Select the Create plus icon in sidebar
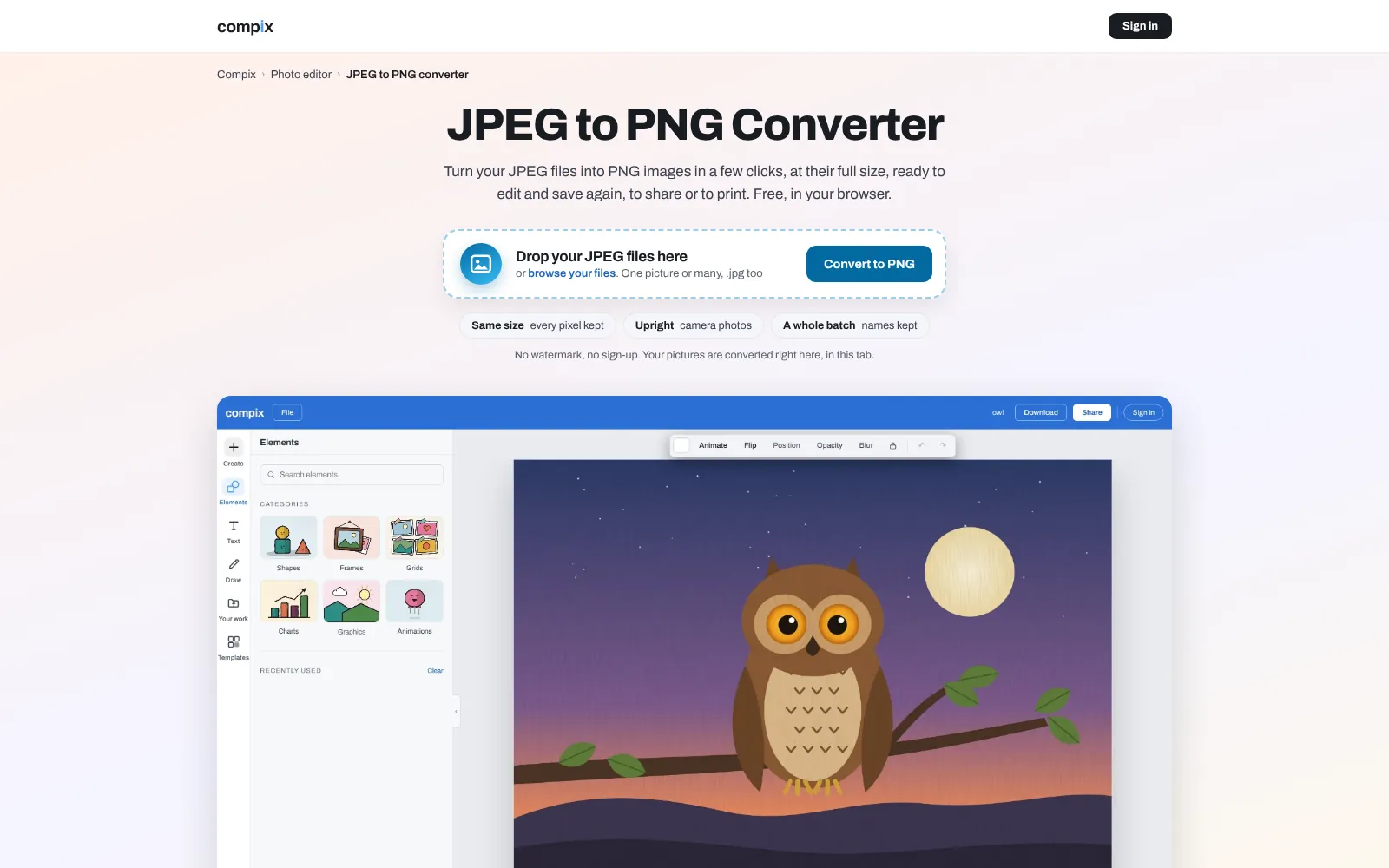 pos(234,448)
